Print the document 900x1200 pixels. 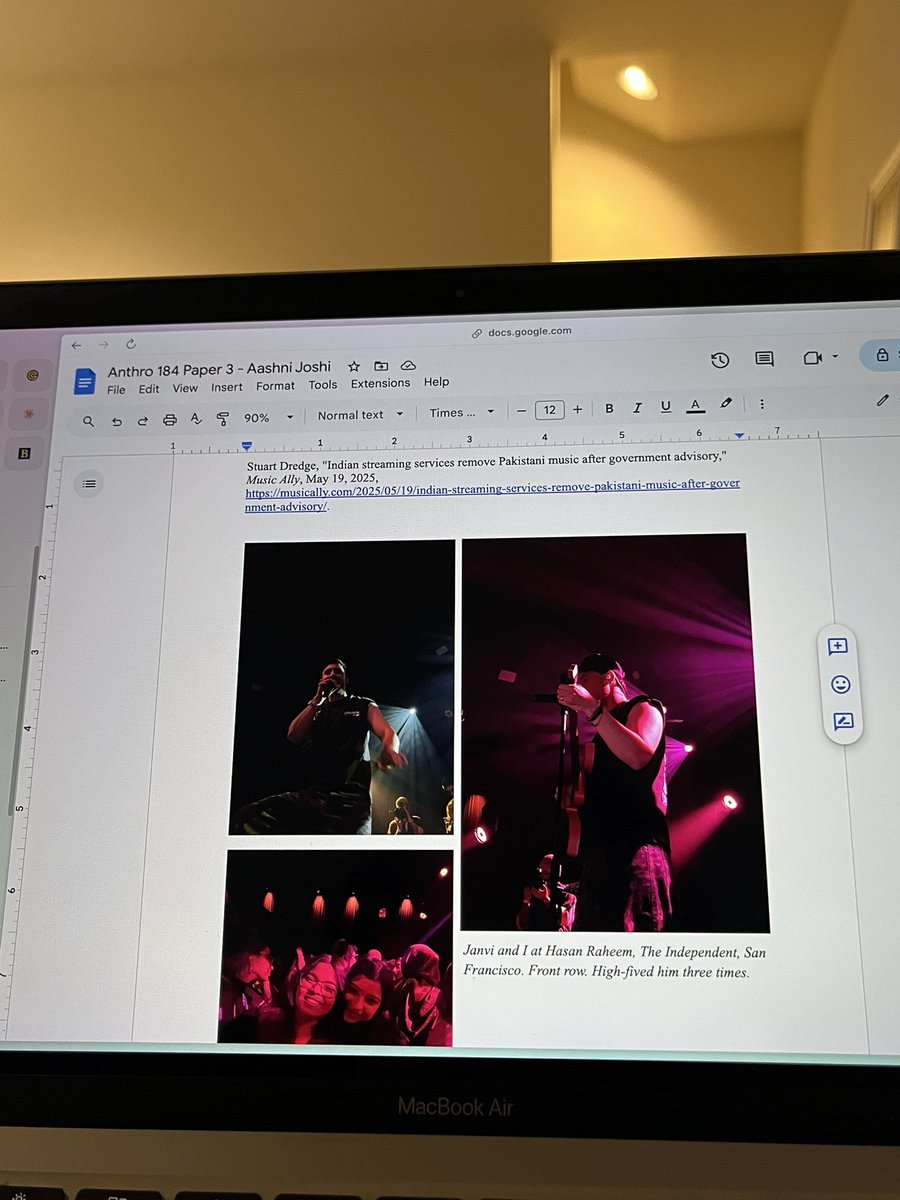click(169, 420)
